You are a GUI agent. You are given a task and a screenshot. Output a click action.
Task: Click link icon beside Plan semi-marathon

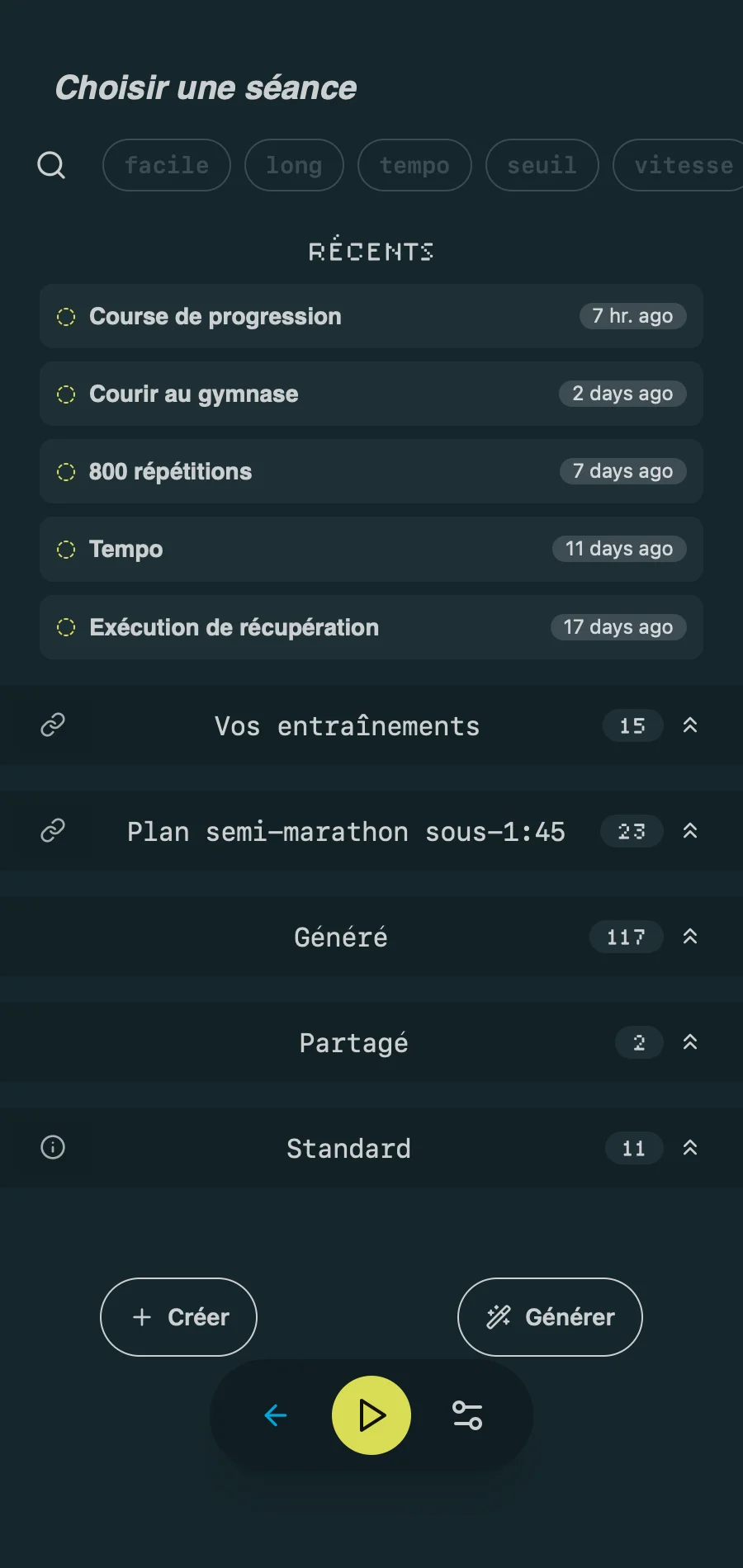pyautogui.click(x=53, y=830)
